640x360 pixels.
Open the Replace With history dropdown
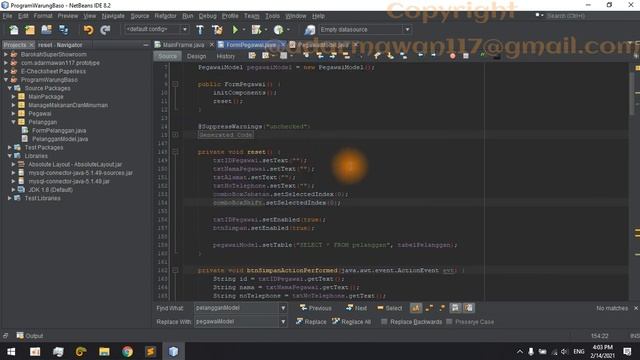(283, 322)
